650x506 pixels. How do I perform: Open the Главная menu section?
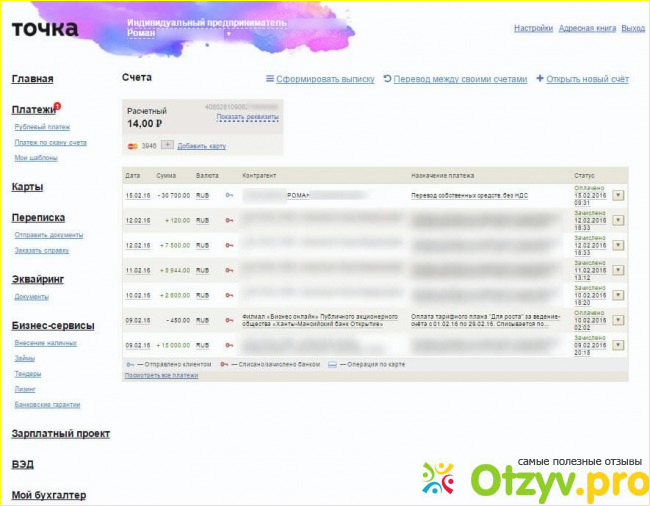[32, 79]
